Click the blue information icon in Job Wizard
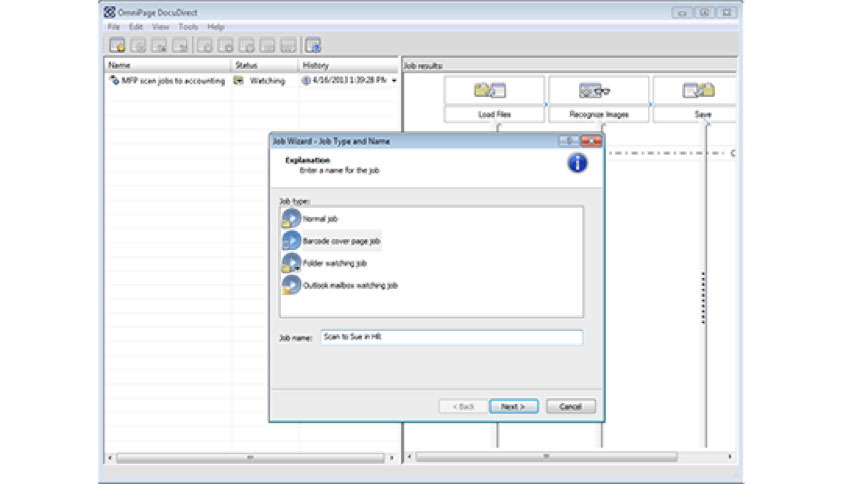This screenshot has height=484, width=843. coord(577,163)
